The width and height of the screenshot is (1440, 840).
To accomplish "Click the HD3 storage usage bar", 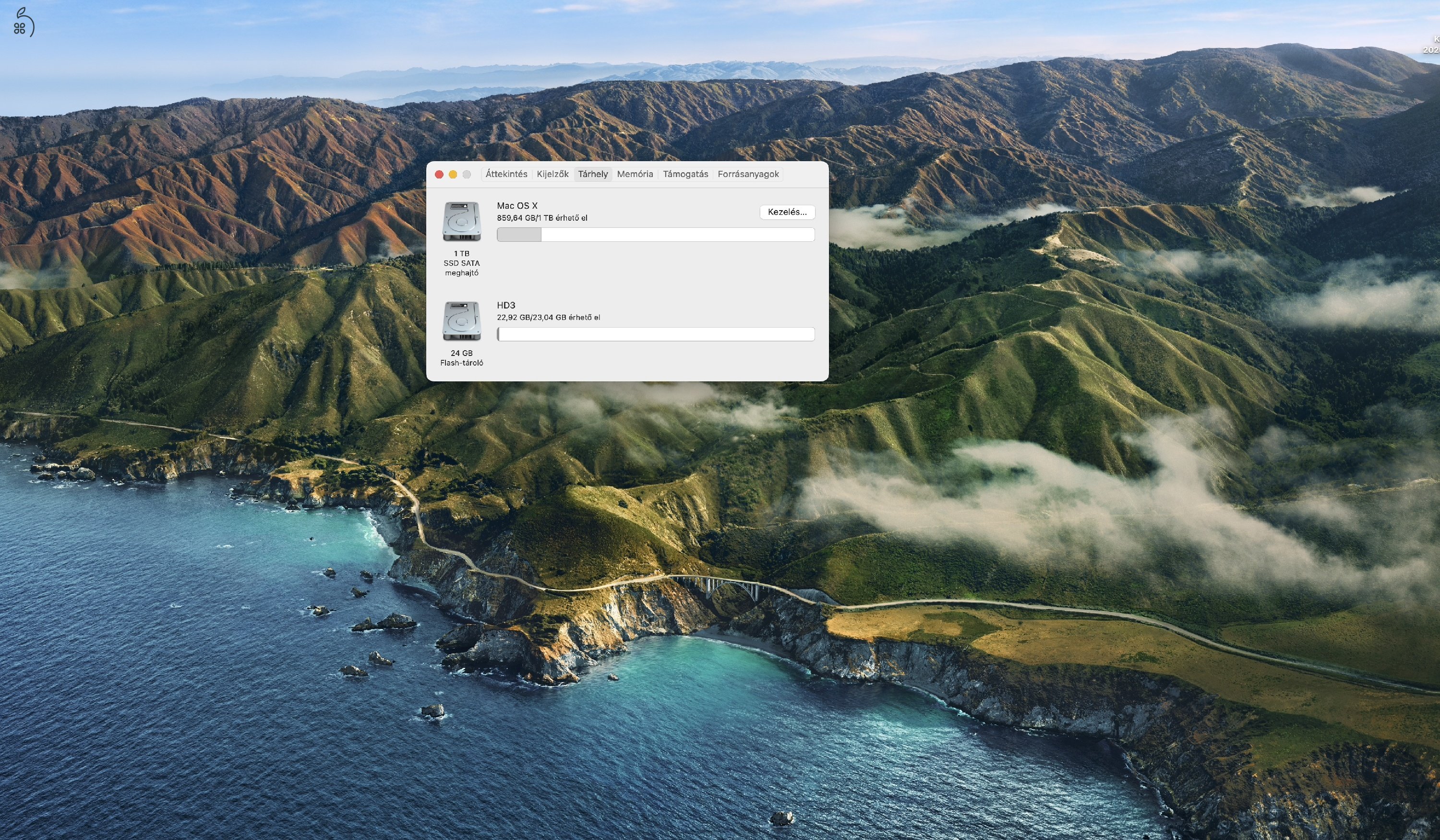I will (x=656, y=335).
